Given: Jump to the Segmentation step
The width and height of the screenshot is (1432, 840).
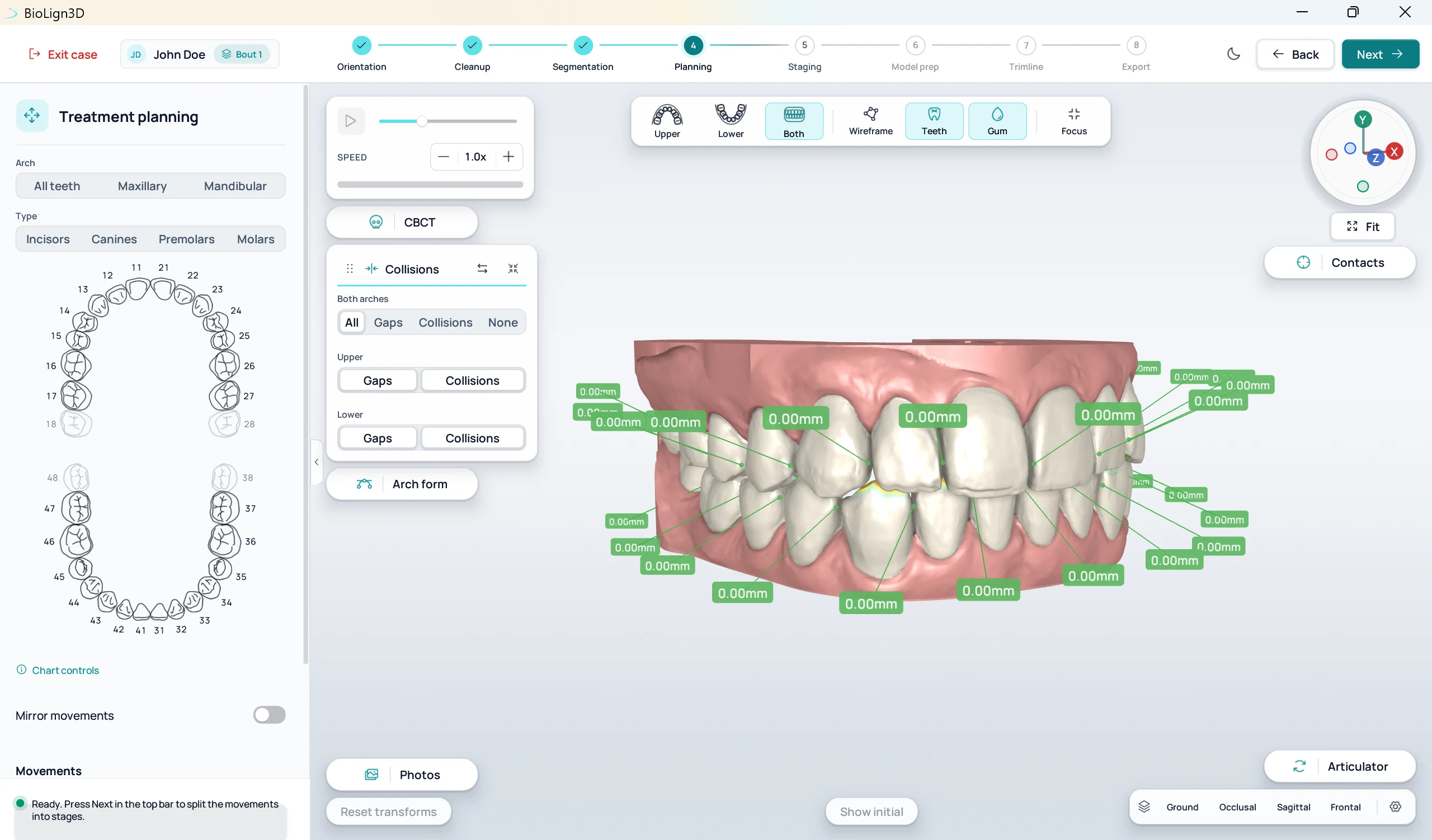Looking at the screenshot, I should (582, 54).
